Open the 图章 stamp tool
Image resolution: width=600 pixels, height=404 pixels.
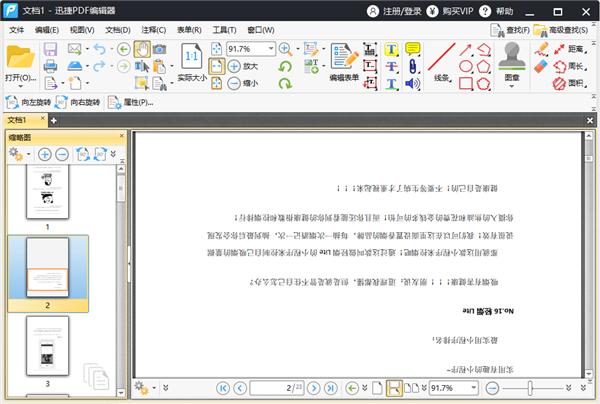click(x=512, y=61)
